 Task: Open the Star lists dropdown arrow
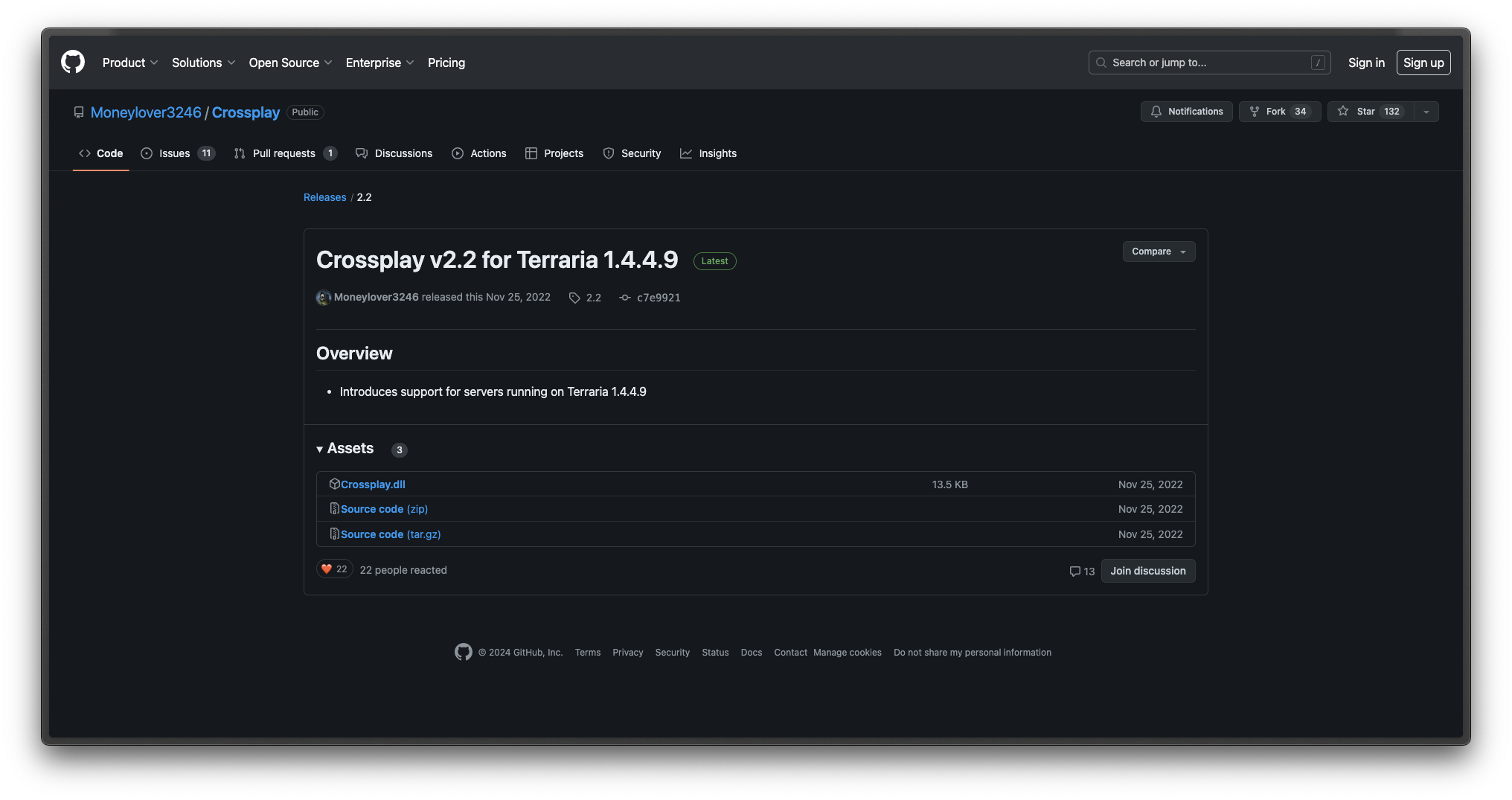[x=1426, y=112]
